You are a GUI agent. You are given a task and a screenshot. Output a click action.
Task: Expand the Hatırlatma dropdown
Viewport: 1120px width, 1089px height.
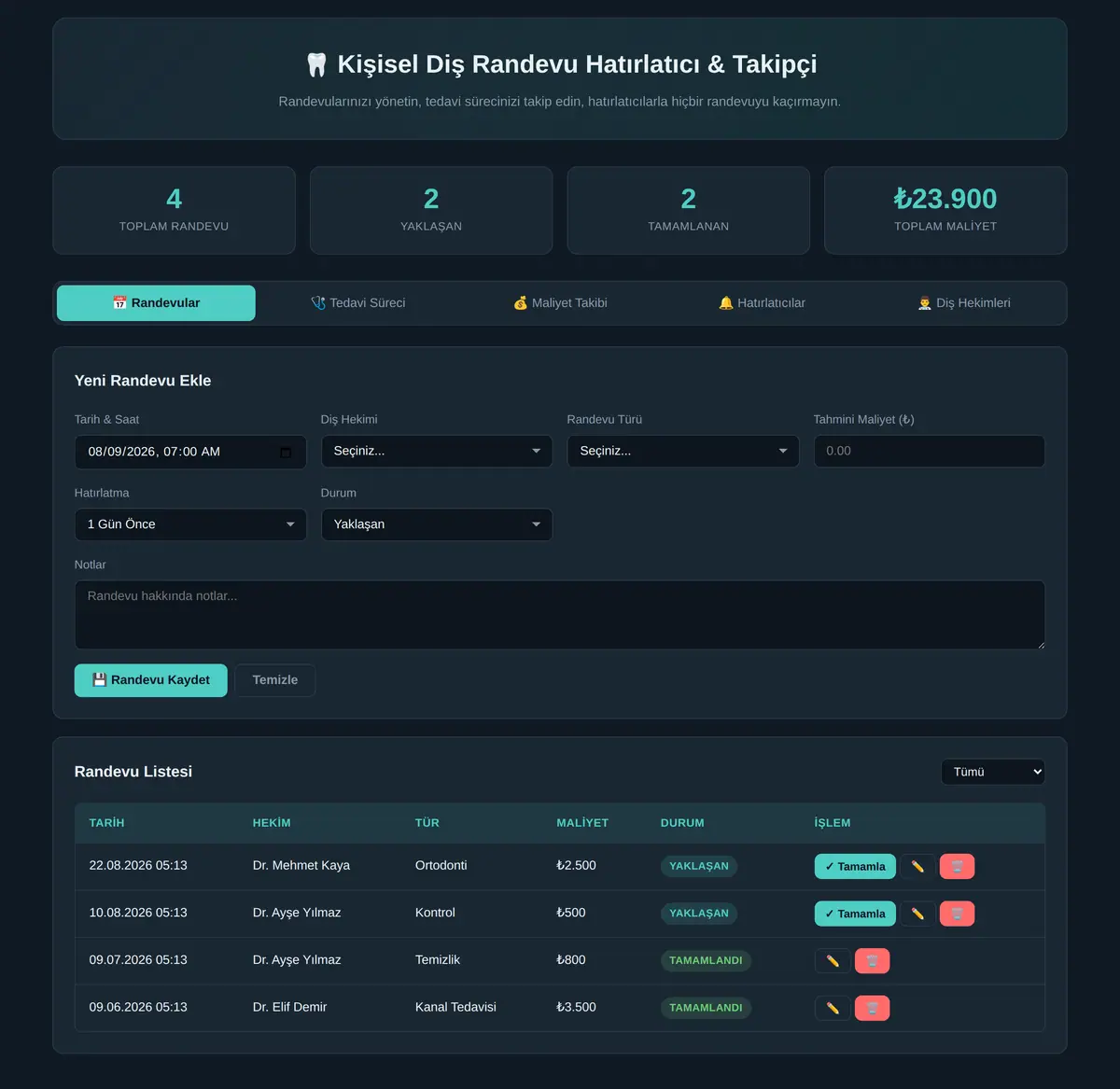click(190, 524)
